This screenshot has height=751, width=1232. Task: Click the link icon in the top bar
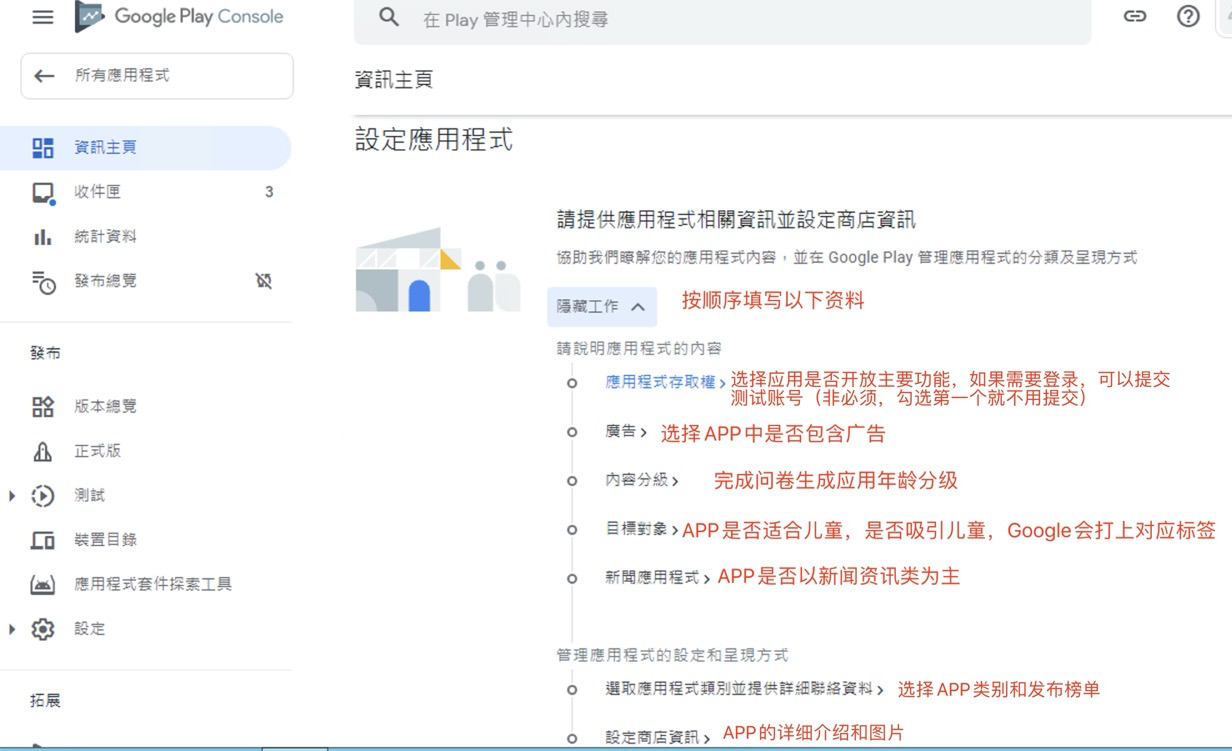[1134, 16]
